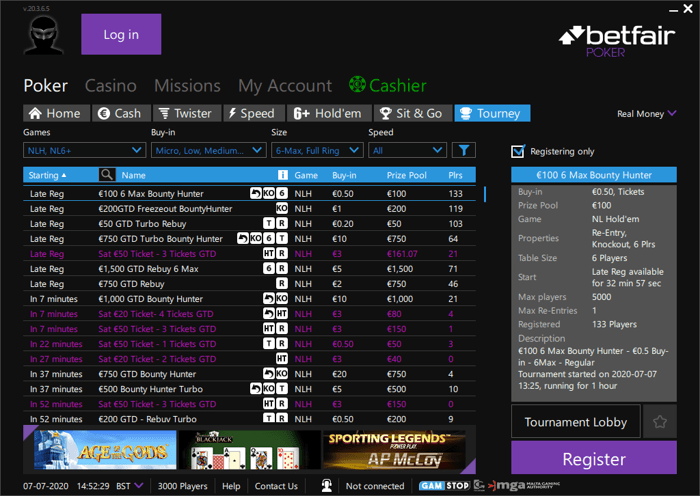Click the betfair POKER logo

click(x=617, y=42)
